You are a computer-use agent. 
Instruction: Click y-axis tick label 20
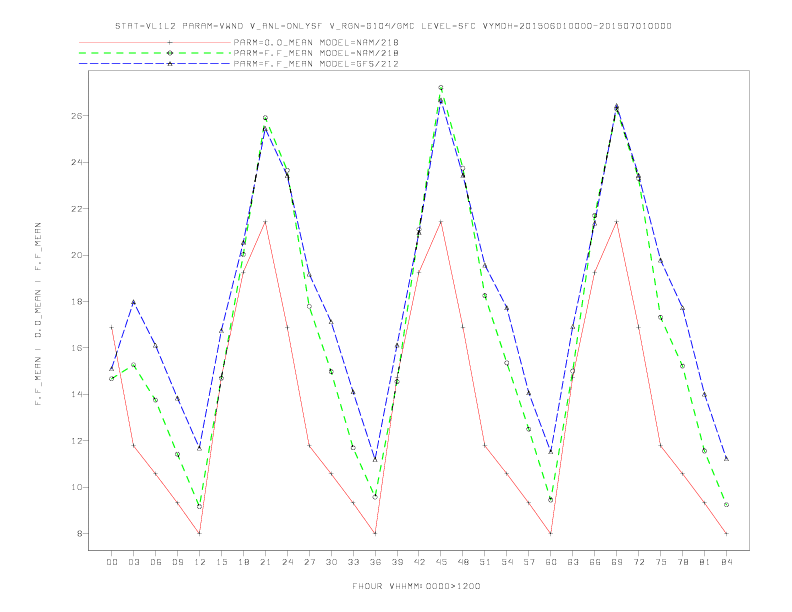coord(76,255)
